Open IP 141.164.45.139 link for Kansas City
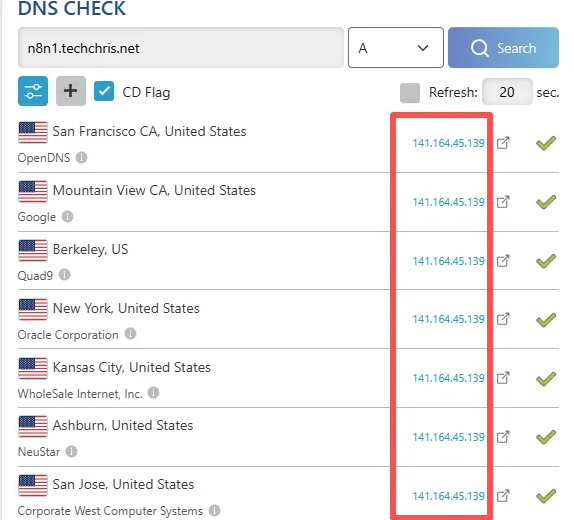 pyautogui.click(x=448, y=378)
